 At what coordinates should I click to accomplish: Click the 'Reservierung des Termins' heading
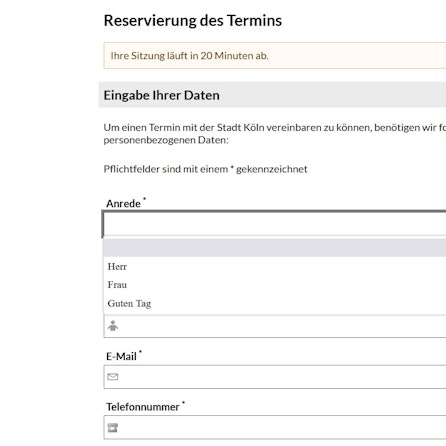(193, 21)
